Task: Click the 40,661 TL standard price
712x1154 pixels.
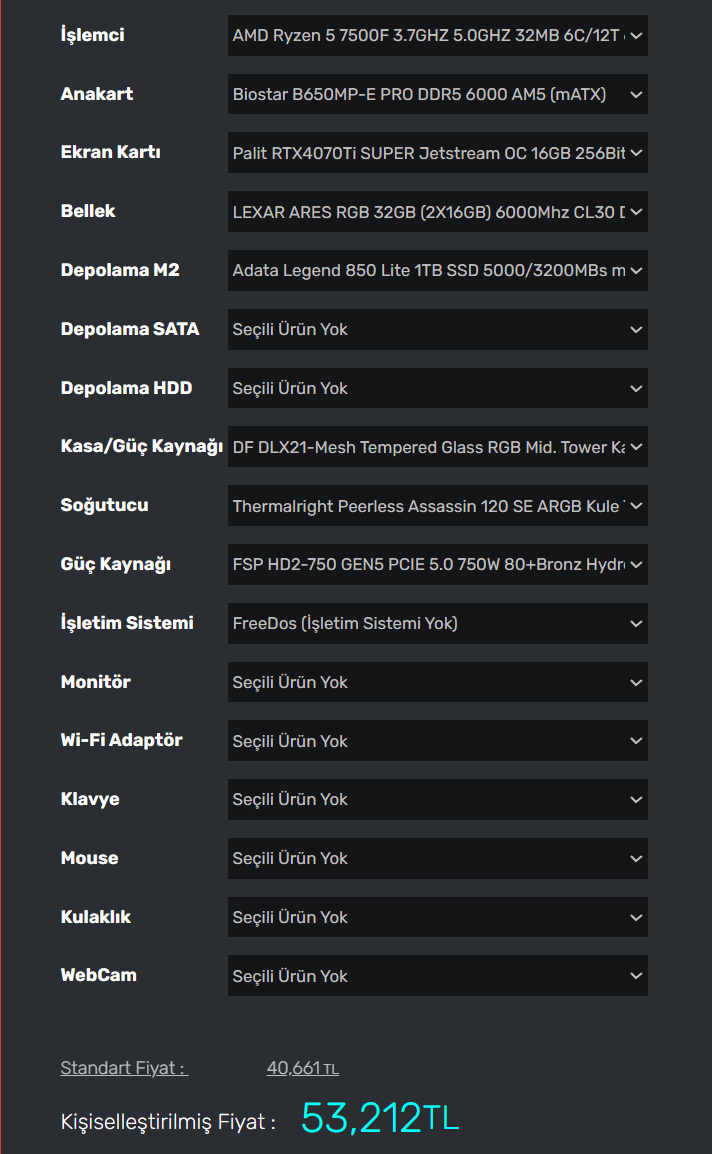Action: (x=302, y=1068)
